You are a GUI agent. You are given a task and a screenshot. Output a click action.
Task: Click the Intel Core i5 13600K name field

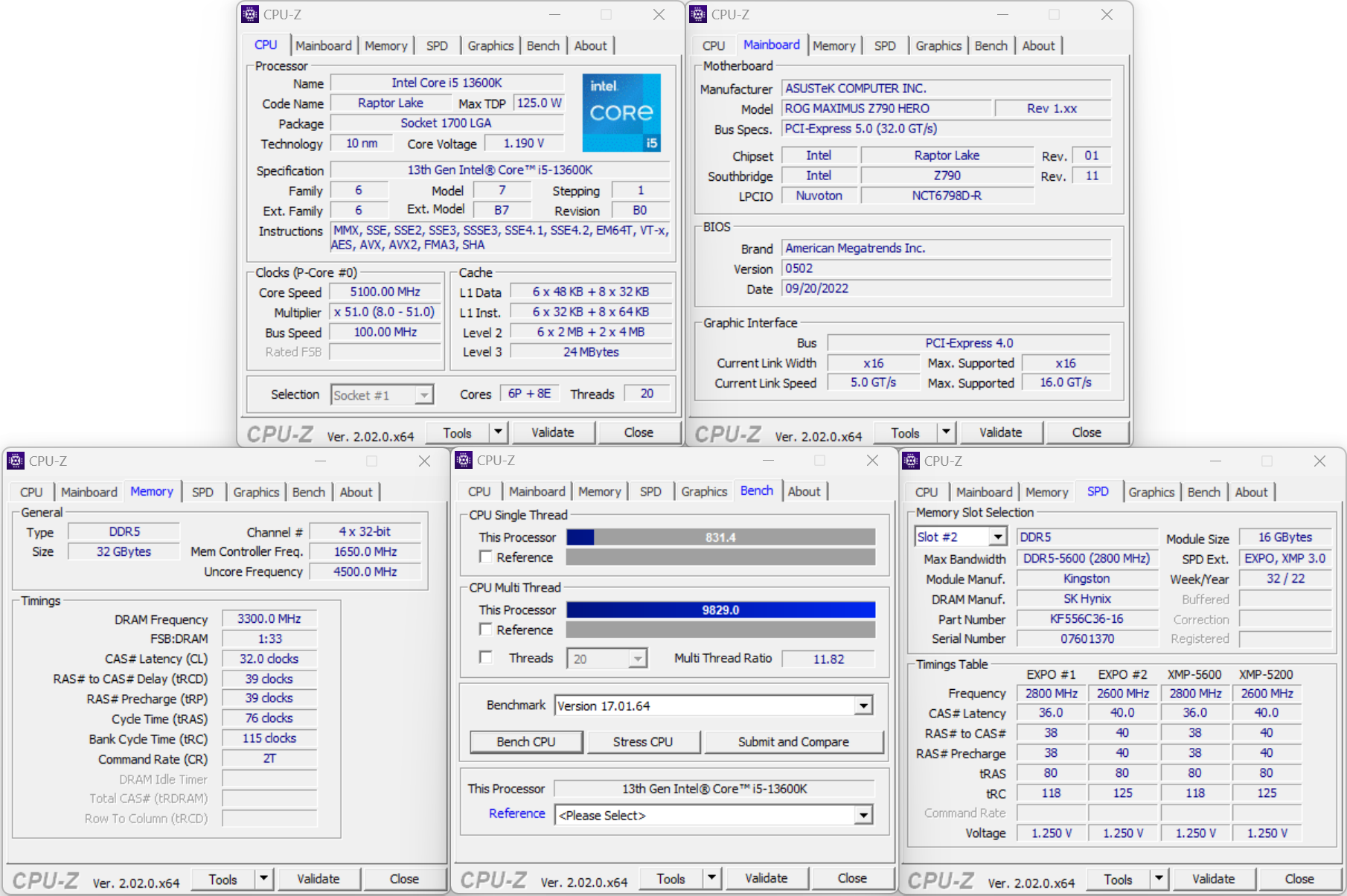(447, 83)
